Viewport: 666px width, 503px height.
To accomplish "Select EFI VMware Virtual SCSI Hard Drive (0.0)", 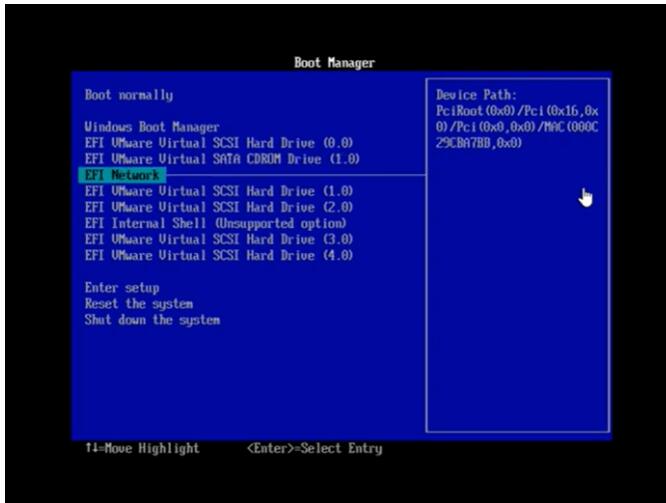I will [x=219, y=143].
